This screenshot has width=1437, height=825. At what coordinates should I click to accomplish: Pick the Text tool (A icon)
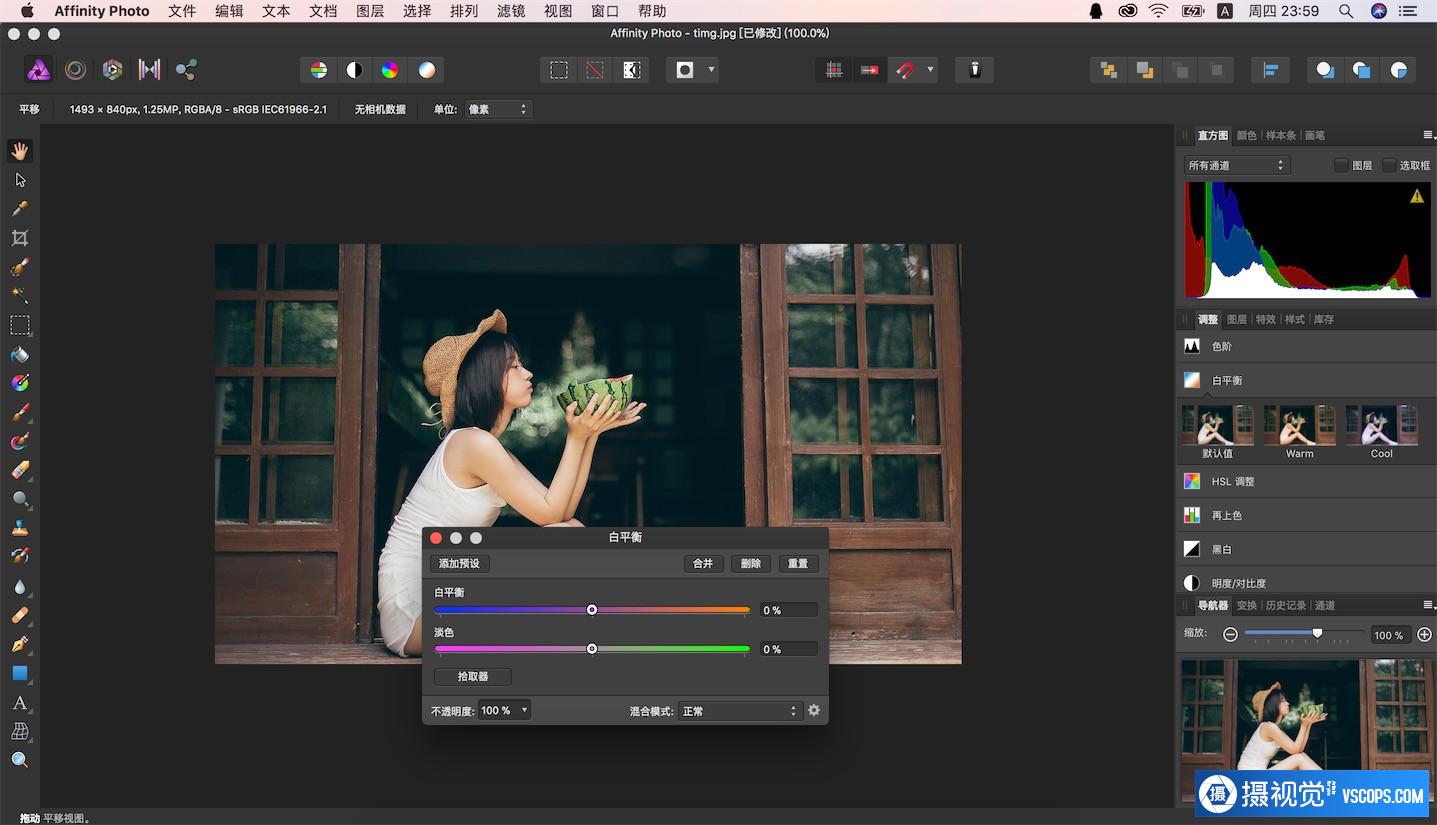(x=20, y=703)
